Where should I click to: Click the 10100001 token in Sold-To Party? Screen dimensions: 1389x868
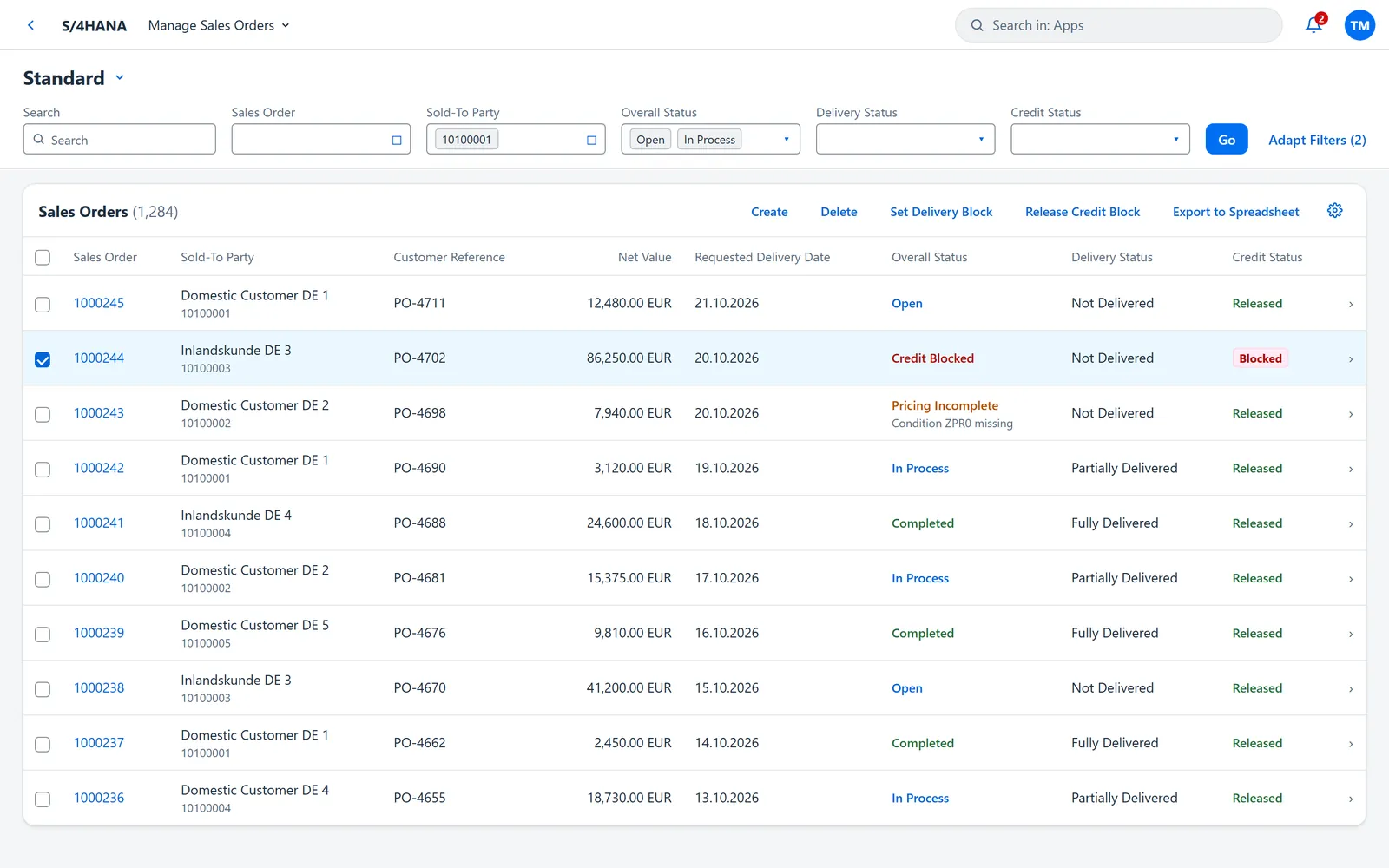pyautogui.click(x=466, y=139)
